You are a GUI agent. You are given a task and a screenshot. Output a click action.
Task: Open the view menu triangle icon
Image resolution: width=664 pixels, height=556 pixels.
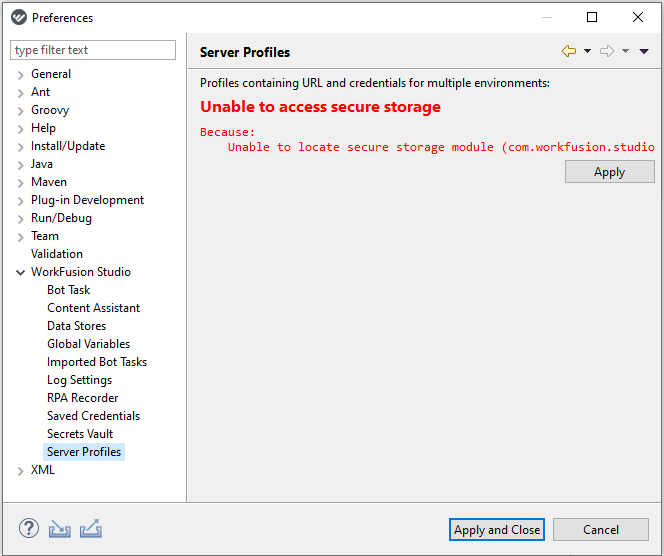coord(644,51)
